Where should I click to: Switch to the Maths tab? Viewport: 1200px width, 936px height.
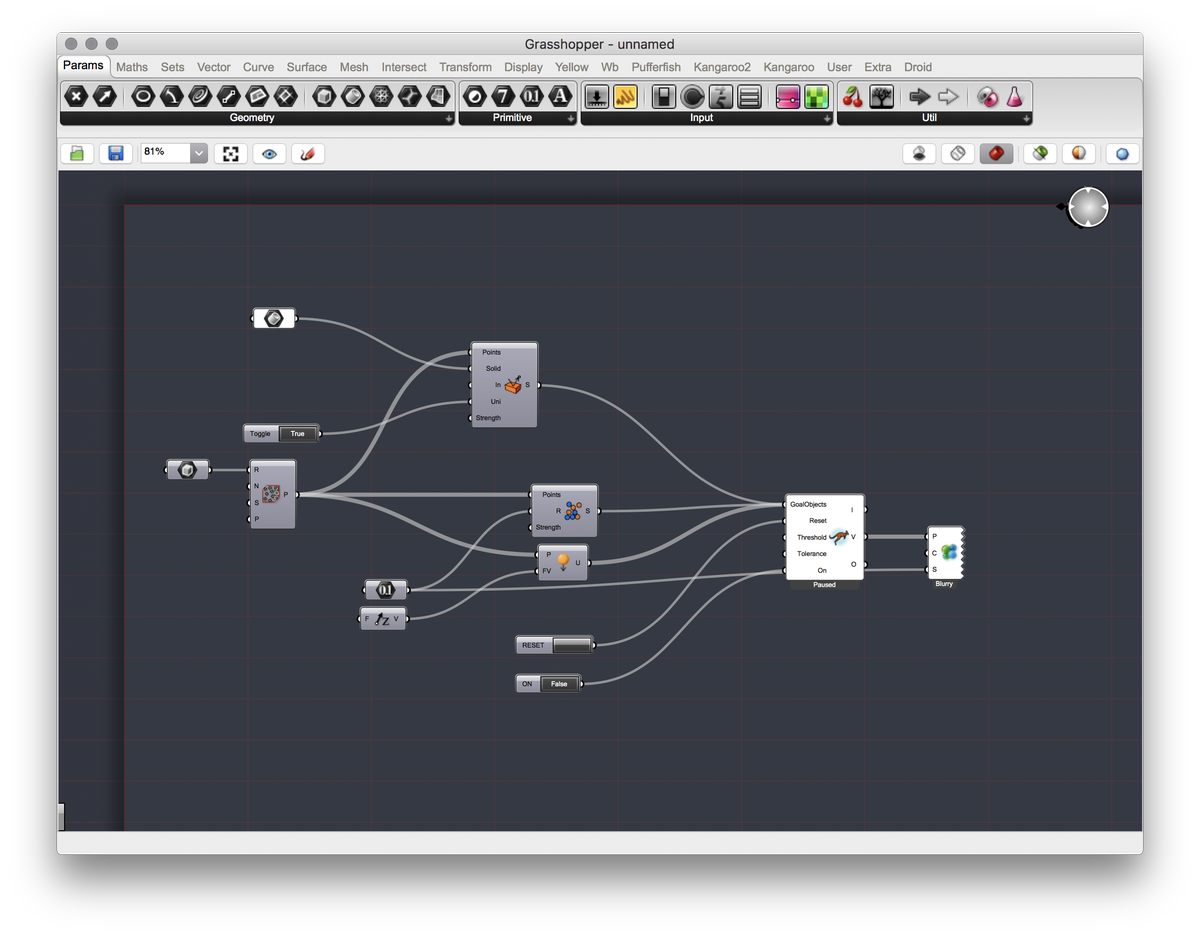(x=132, y=67)
